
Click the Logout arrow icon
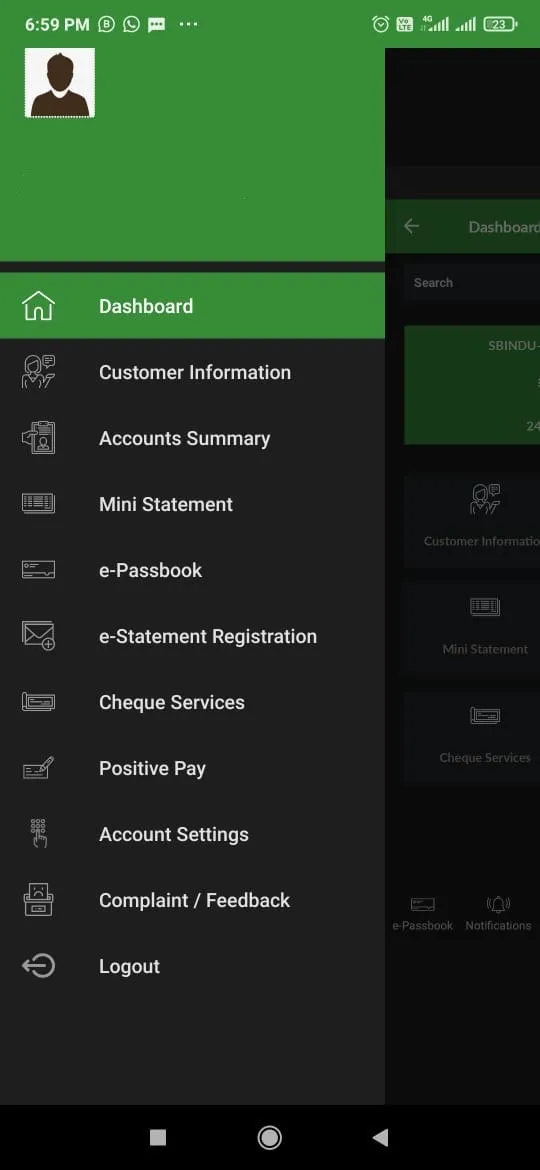[x=38, y=966]
